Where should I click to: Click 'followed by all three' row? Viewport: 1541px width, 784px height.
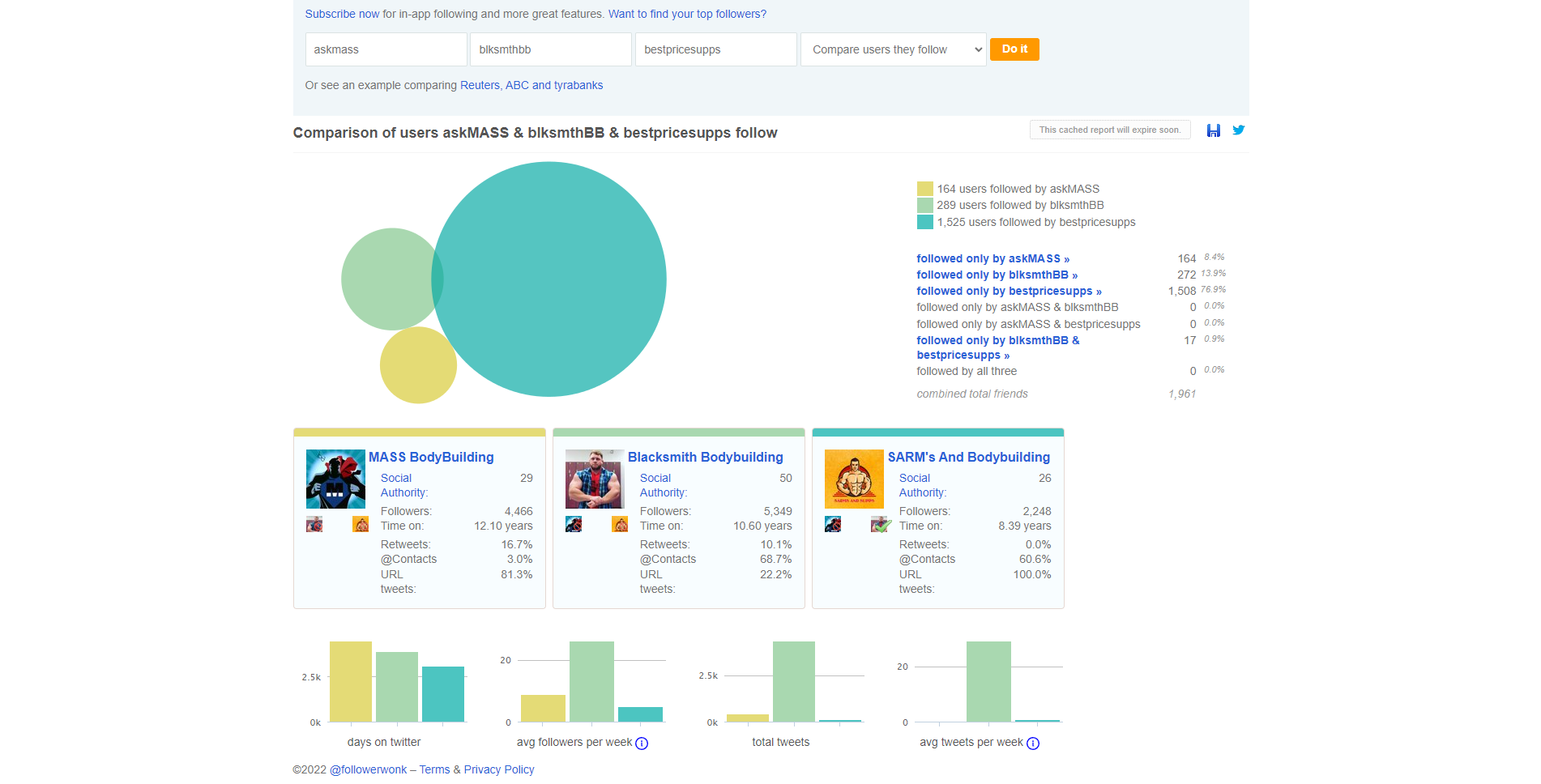(x=1070, y=371)
